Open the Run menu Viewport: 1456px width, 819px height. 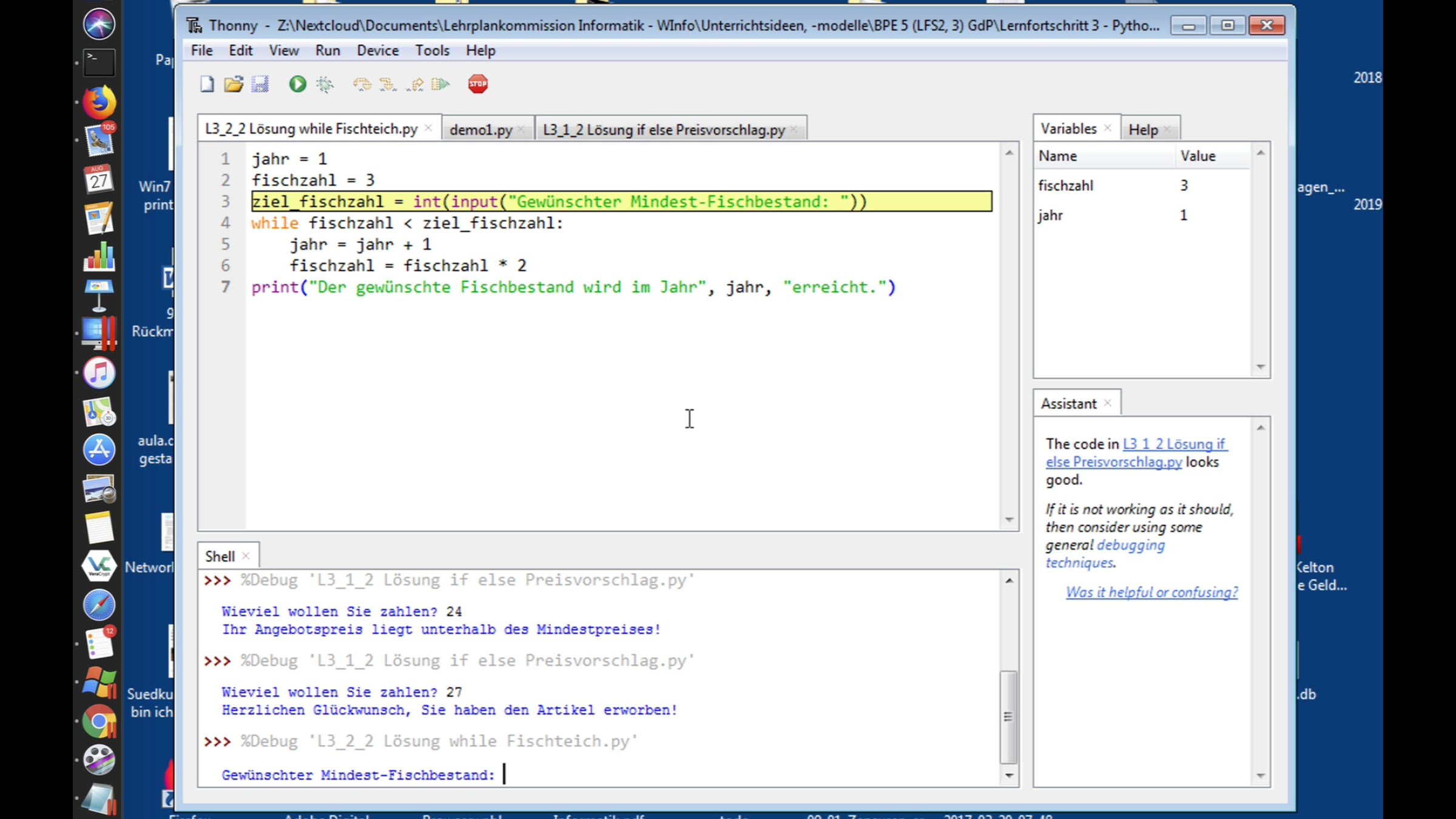pyautogui.click(x=327, y=50)
